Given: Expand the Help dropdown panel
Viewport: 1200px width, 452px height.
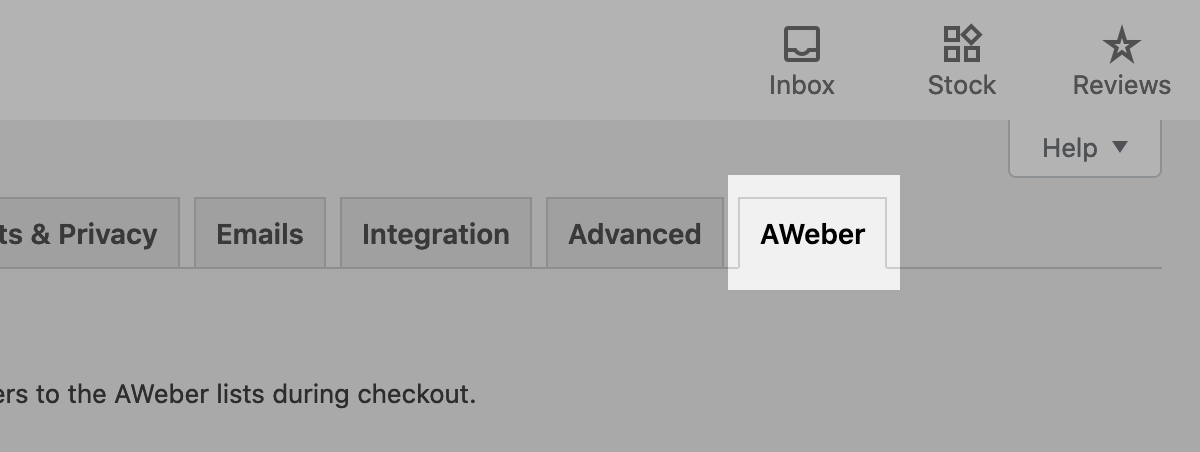Looking at the screenshot, I should point(1084,149).
